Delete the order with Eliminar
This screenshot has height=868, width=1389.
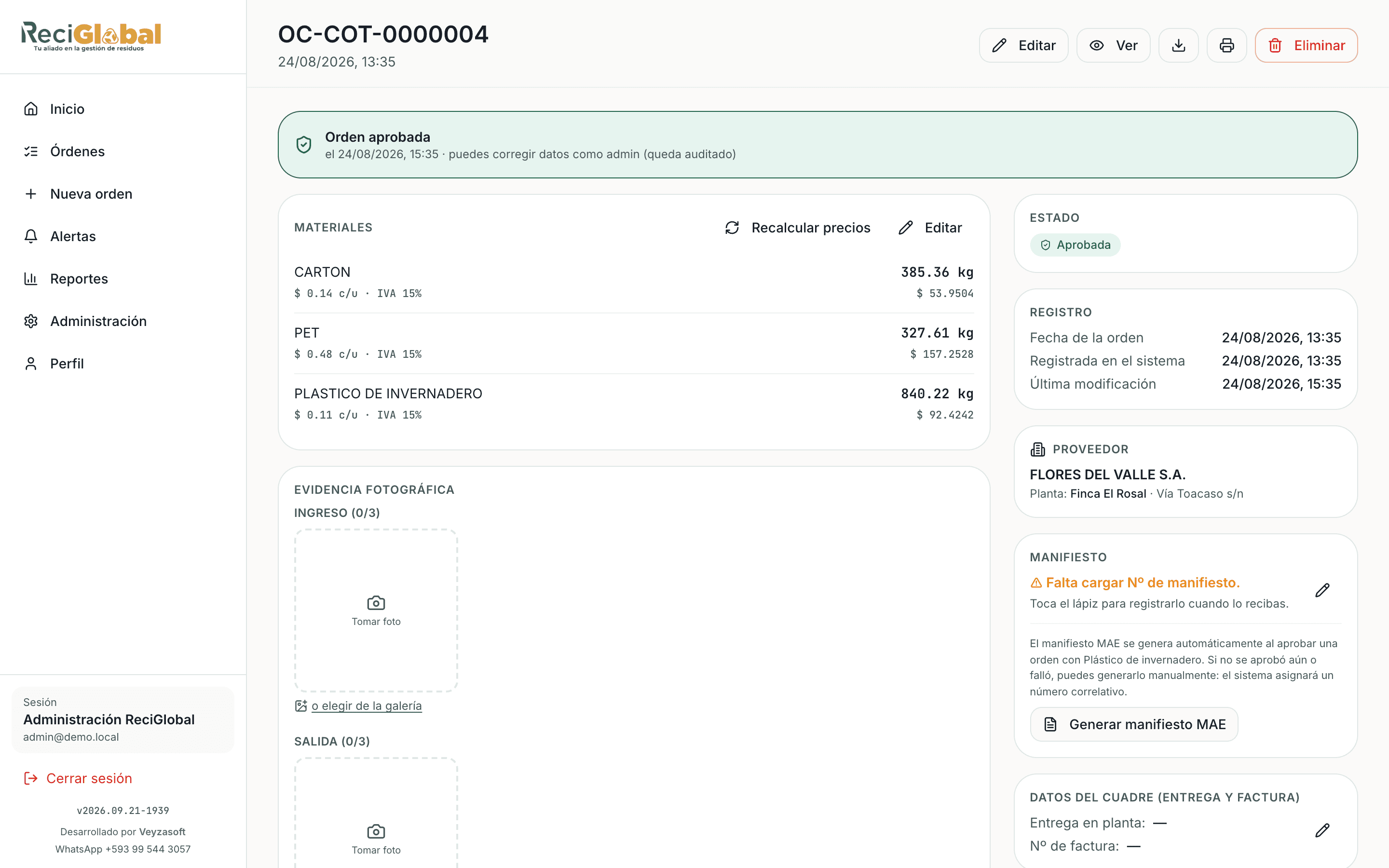(x=1307, y=45)
